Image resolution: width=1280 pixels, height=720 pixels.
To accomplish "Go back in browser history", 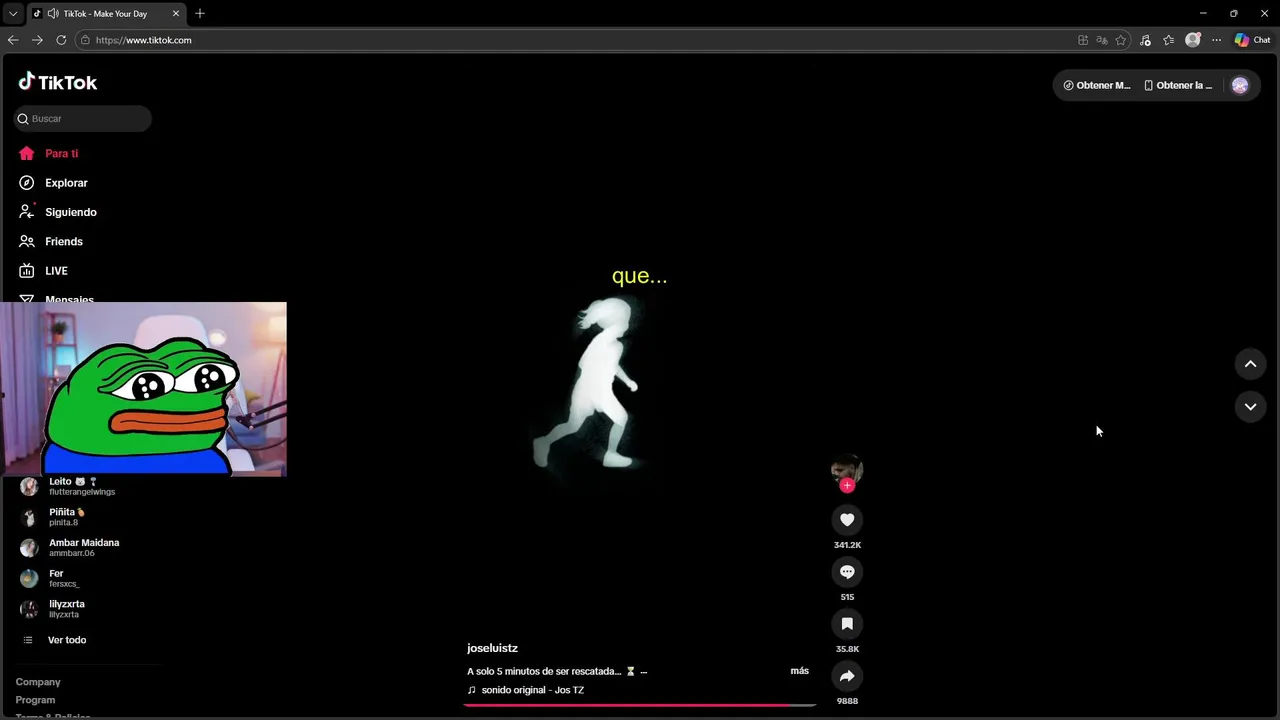I will click(x=13, y=40).
